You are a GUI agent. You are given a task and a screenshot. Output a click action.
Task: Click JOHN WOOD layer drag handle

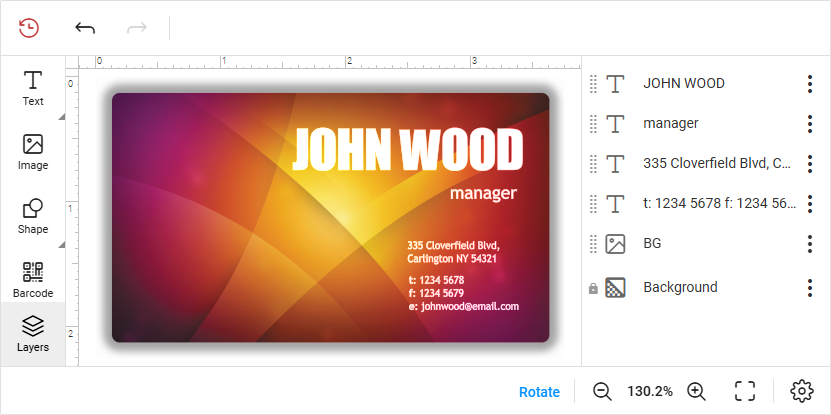click(x=594, y=84)
